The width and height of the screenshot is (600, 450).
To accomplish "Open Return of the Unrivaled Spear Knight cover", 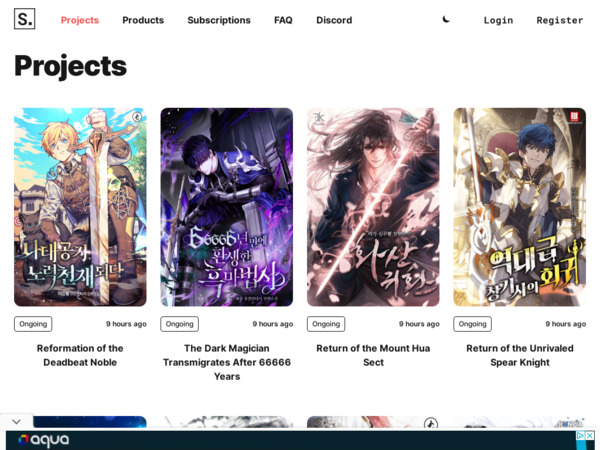I will click(x=520, y=207).
